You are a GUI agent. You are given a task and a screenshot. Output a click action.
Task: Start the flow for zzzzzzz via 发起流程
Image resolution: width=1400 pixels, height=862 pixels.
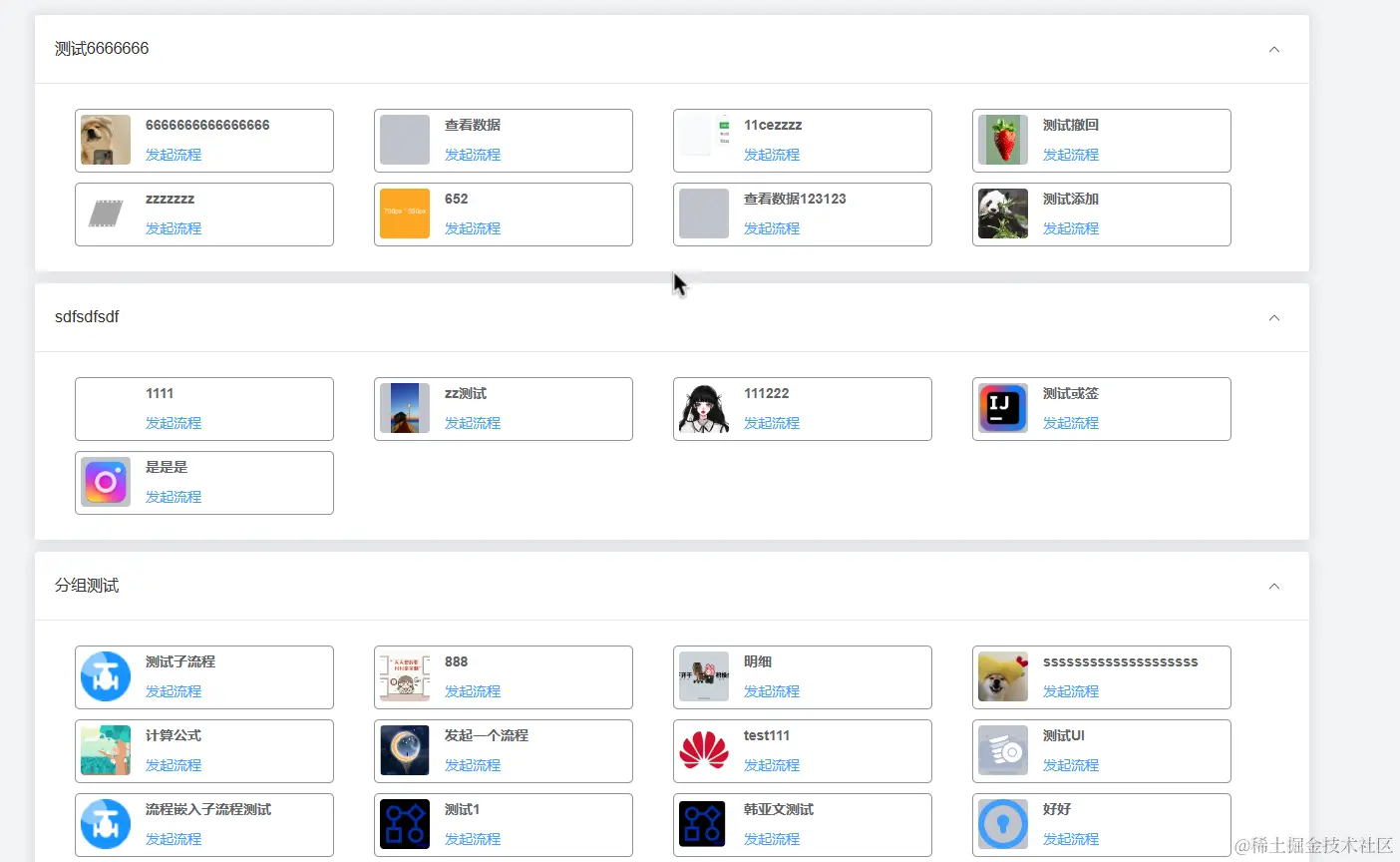(x=174, y=228)
